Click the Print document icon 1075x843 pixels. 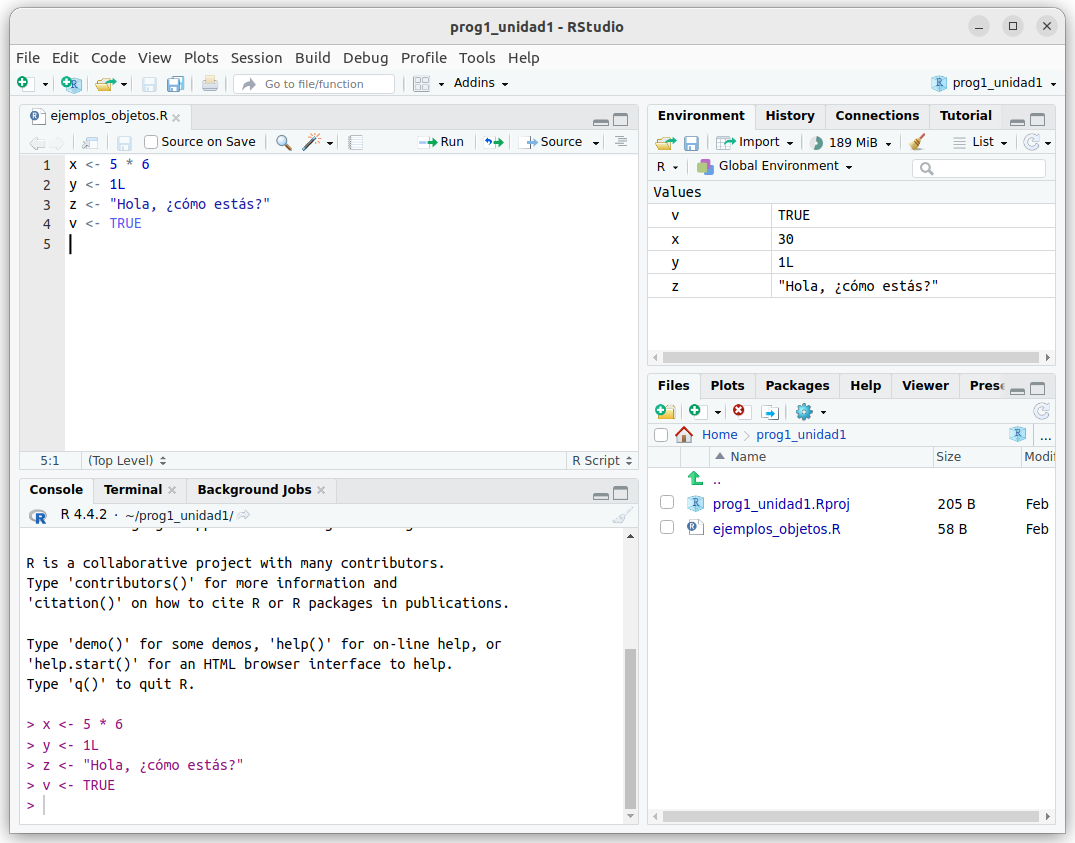210,84
